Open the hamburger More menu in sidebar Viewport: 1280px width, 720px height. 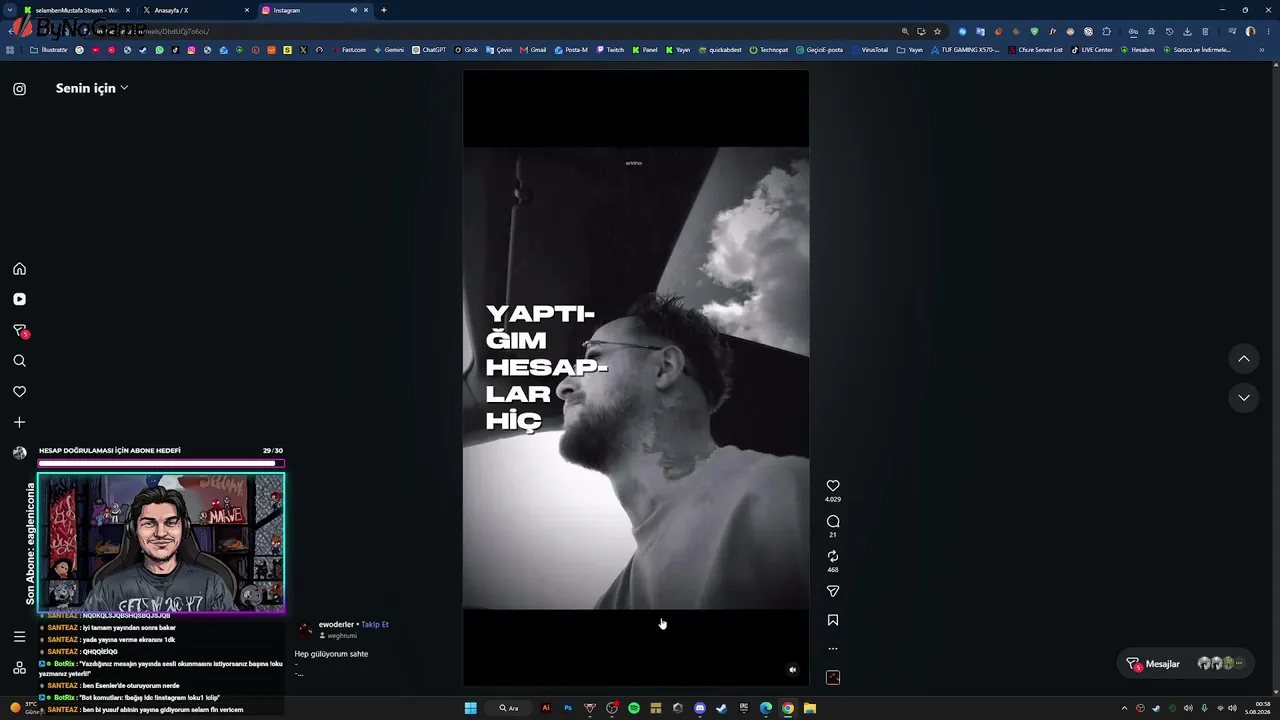[19, 636]
